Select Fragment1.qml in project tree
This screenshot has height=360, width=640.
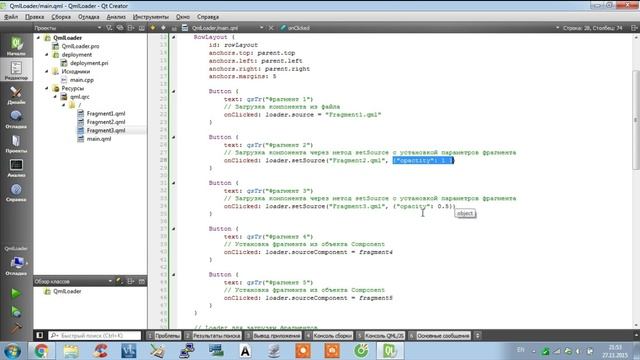coord(106,113)
